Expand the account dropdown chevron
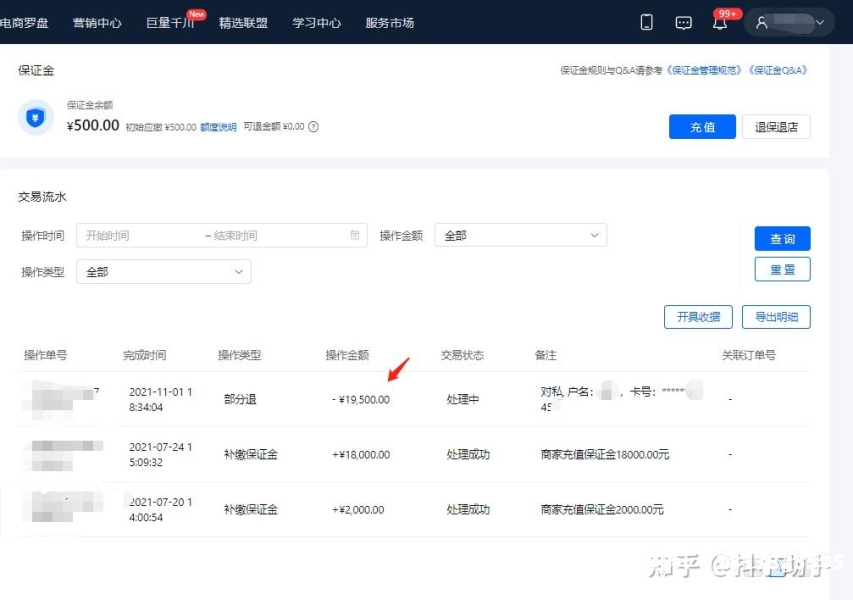Screen dimensions: 853x600 [x=820, y=22]
